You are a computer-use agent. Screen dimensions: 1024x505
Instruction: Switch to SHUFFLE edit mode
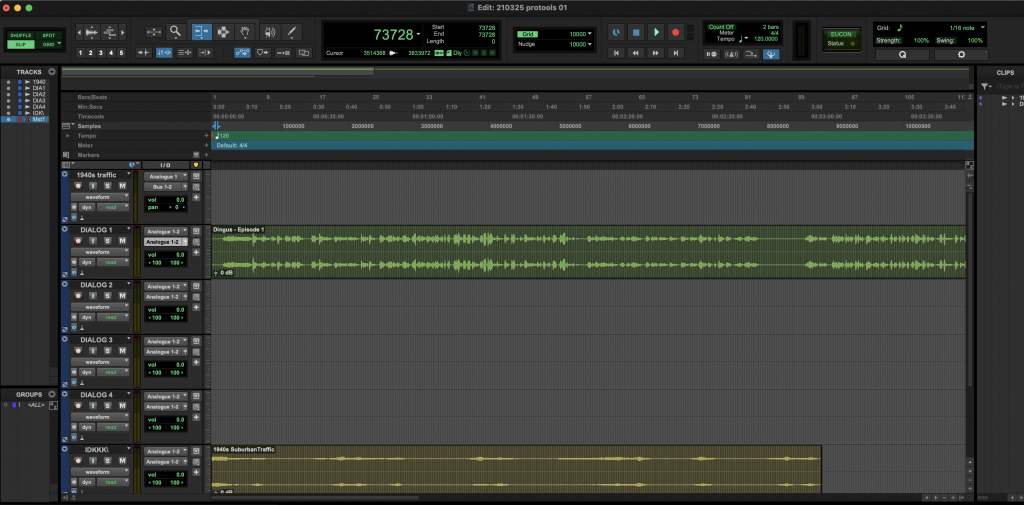click(x=21, y=35)
